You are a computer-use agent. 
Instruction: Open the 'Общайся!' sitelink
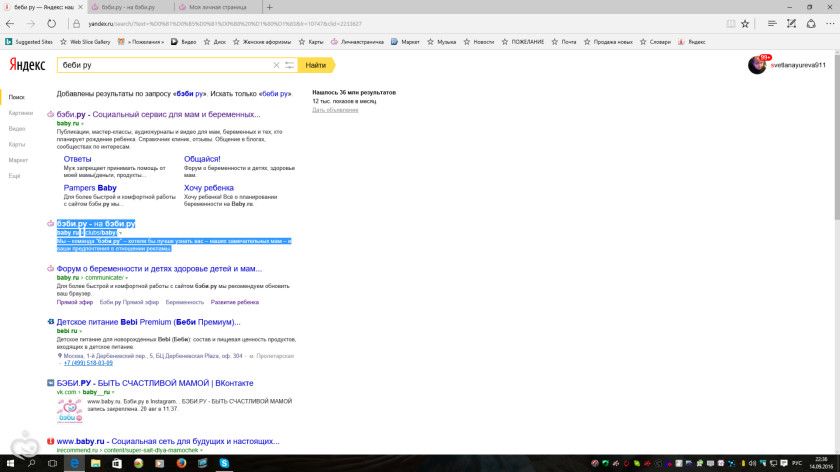coord(202,159)
